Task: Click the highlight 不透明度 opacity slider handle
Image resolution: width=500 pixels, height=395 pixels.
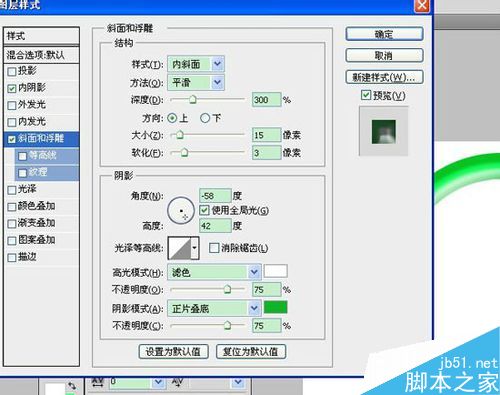Action: pos(227,289)
